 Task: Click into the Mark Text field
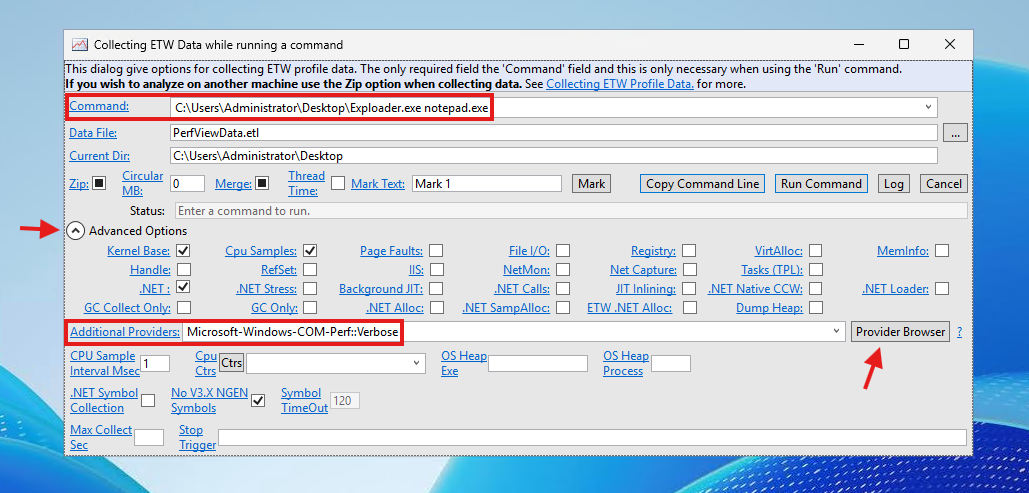486,184
